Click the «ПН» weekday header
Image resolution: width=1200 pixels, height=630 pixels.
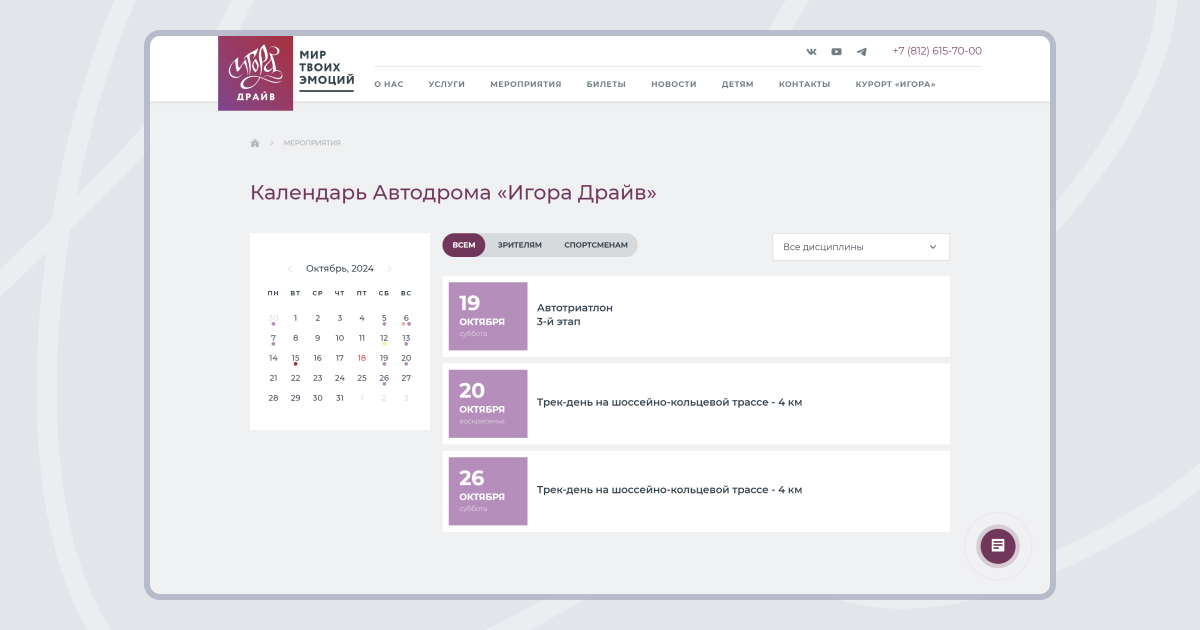tap(273, 293)
